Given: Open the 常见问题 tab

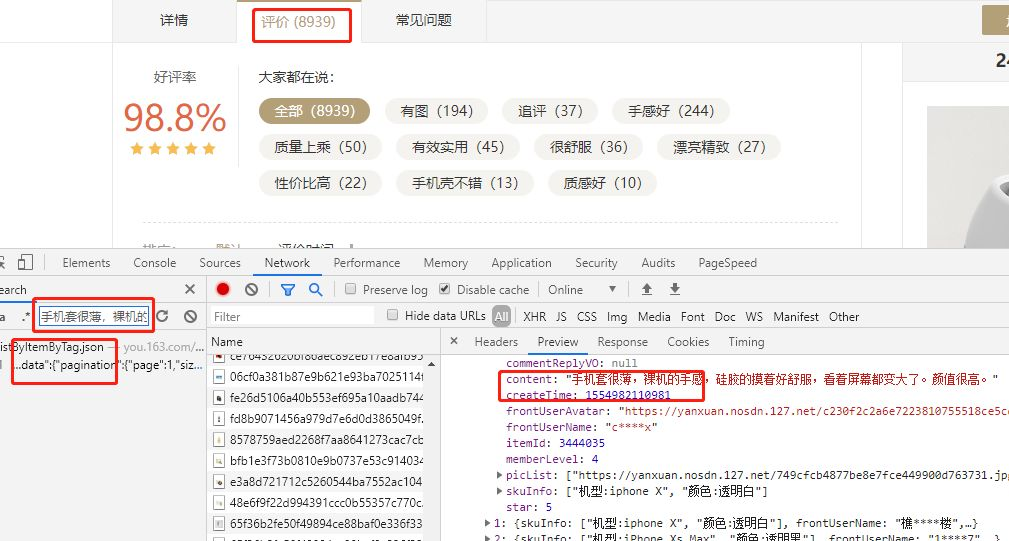Looking at the screenshot, I should point(423,21).
